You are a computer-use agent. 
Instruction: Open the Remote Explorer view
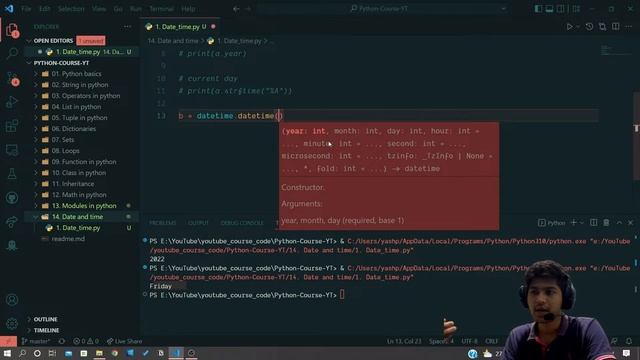pyautogui.click(x=12, y=150)
